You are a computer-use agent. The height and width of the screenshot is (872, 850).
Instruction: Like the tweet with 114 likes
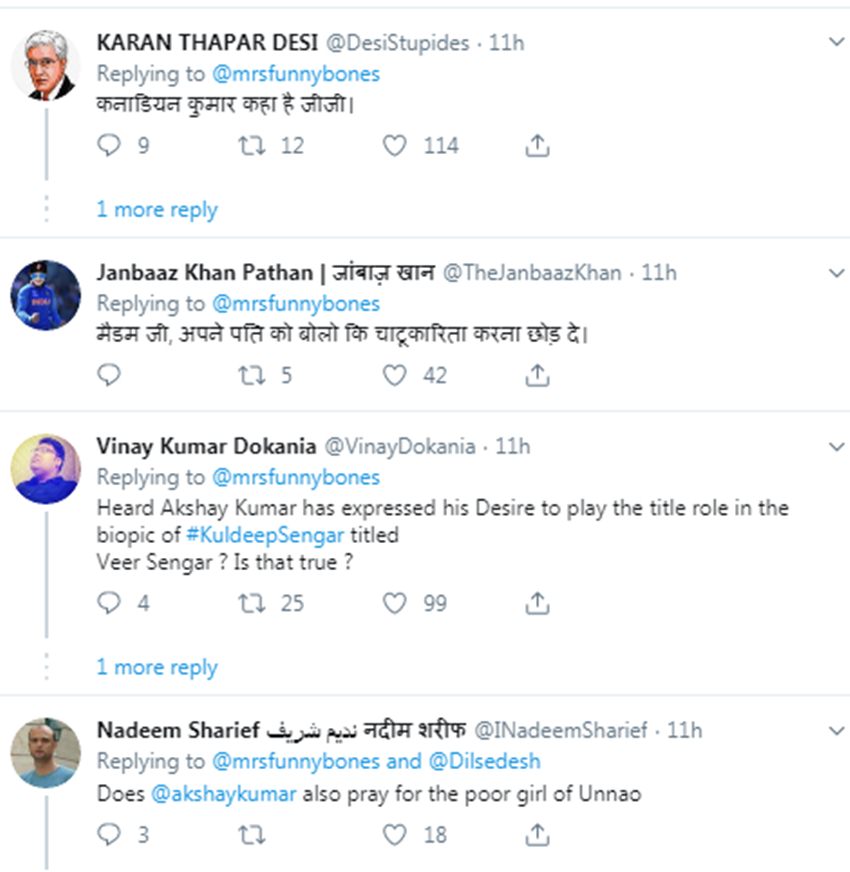[x=396, y=146]
